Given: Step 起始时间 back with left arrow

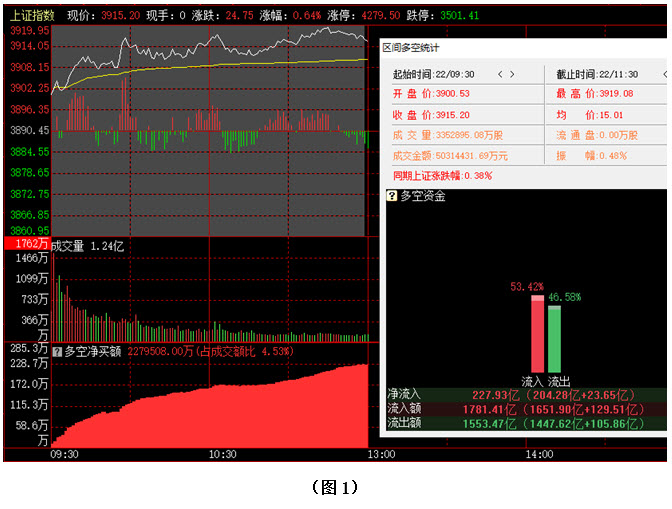Looking at the screenshot, I should point(499,74).
